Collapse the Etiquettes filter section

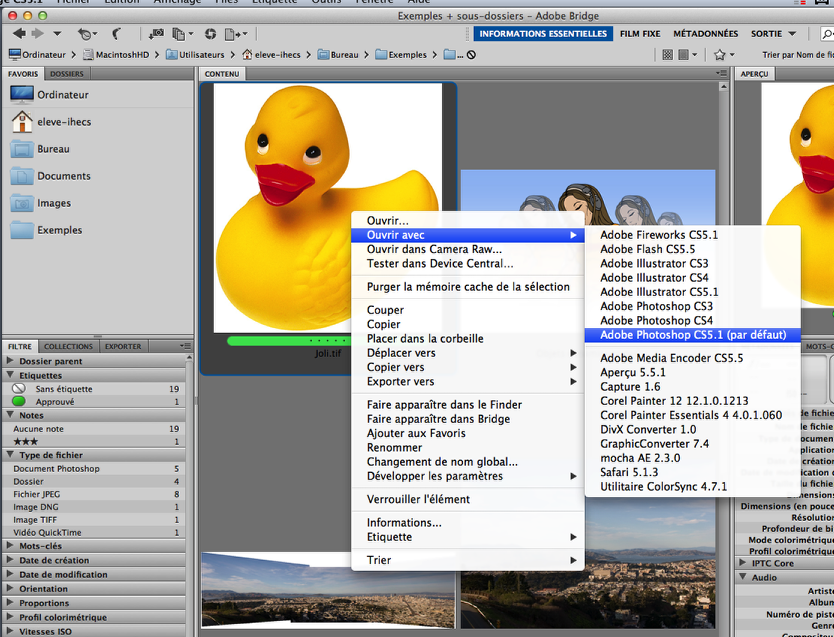click(x=10, y=375)
